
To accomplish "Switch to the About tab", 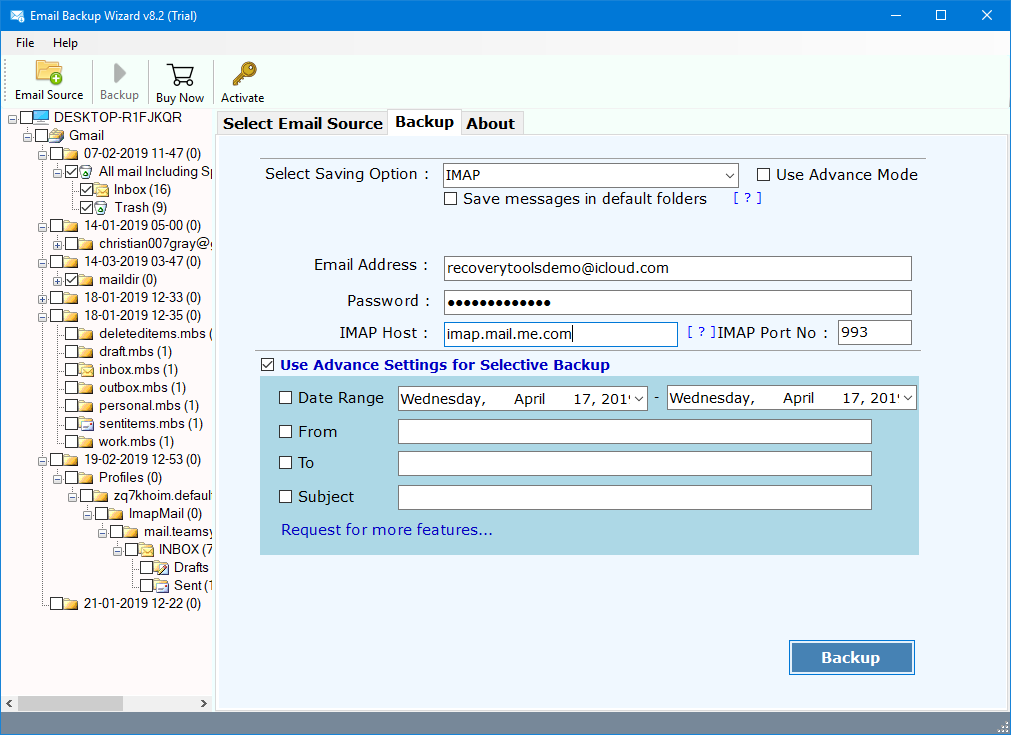I will pyautogui.click(x=491, y=123).
